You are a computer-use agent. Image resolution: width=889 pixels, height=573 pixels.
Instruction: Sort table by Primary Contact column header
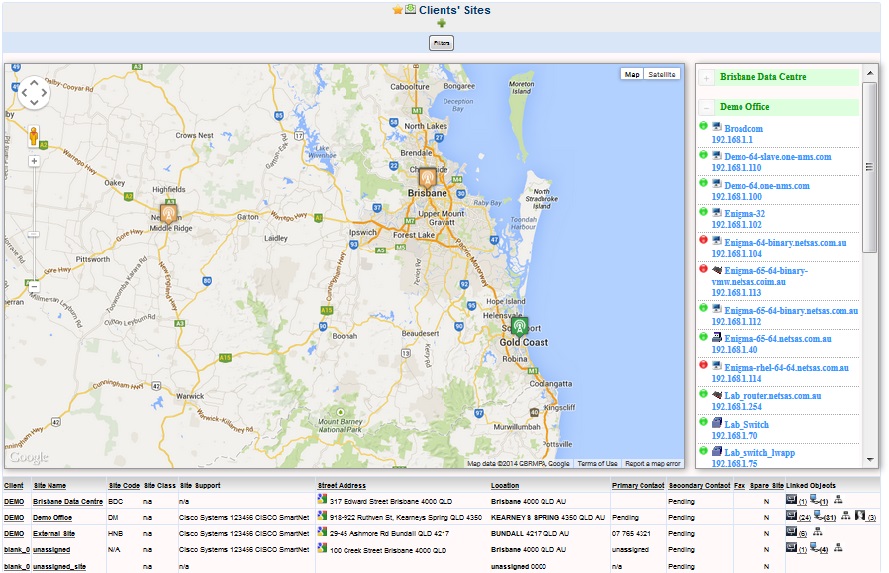(638, 486)
